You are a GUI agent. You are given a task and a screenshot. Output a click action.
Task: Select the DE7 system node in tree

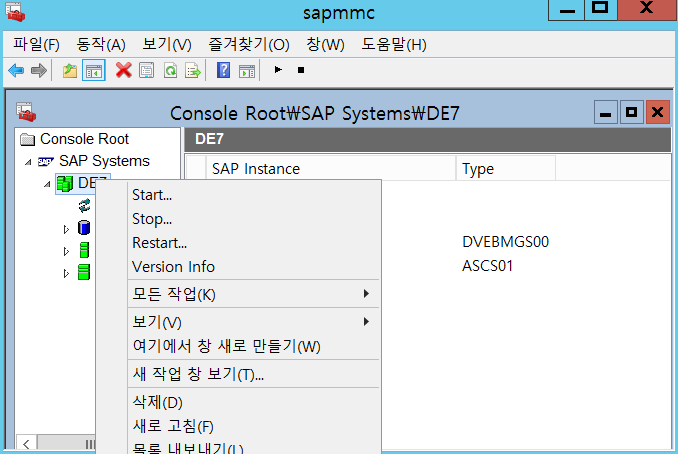pos(83,184)
